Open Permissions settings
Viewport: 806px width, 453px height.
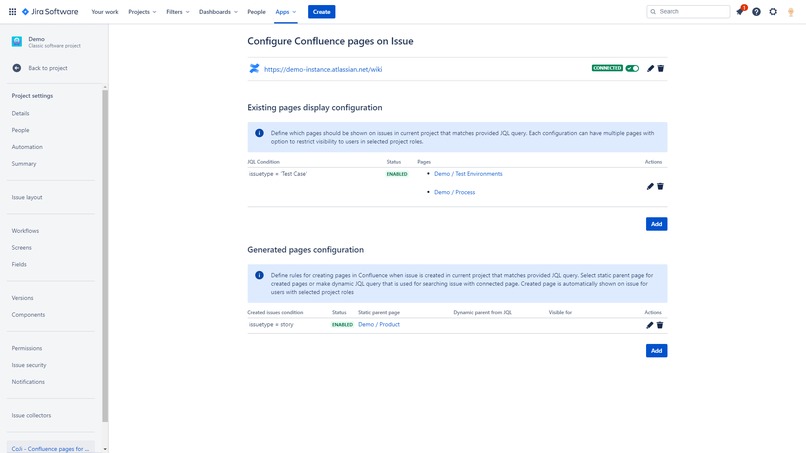[27, 348]
